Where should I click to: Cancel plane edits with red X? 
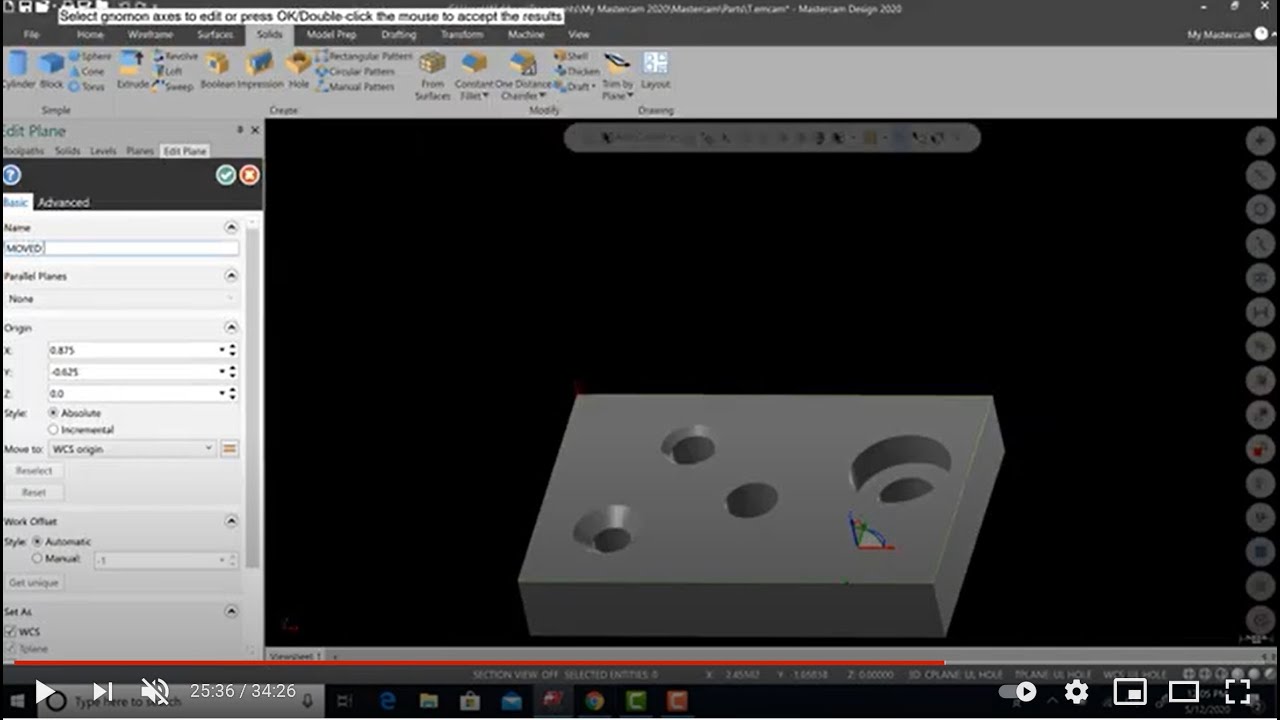coord(249,175)
